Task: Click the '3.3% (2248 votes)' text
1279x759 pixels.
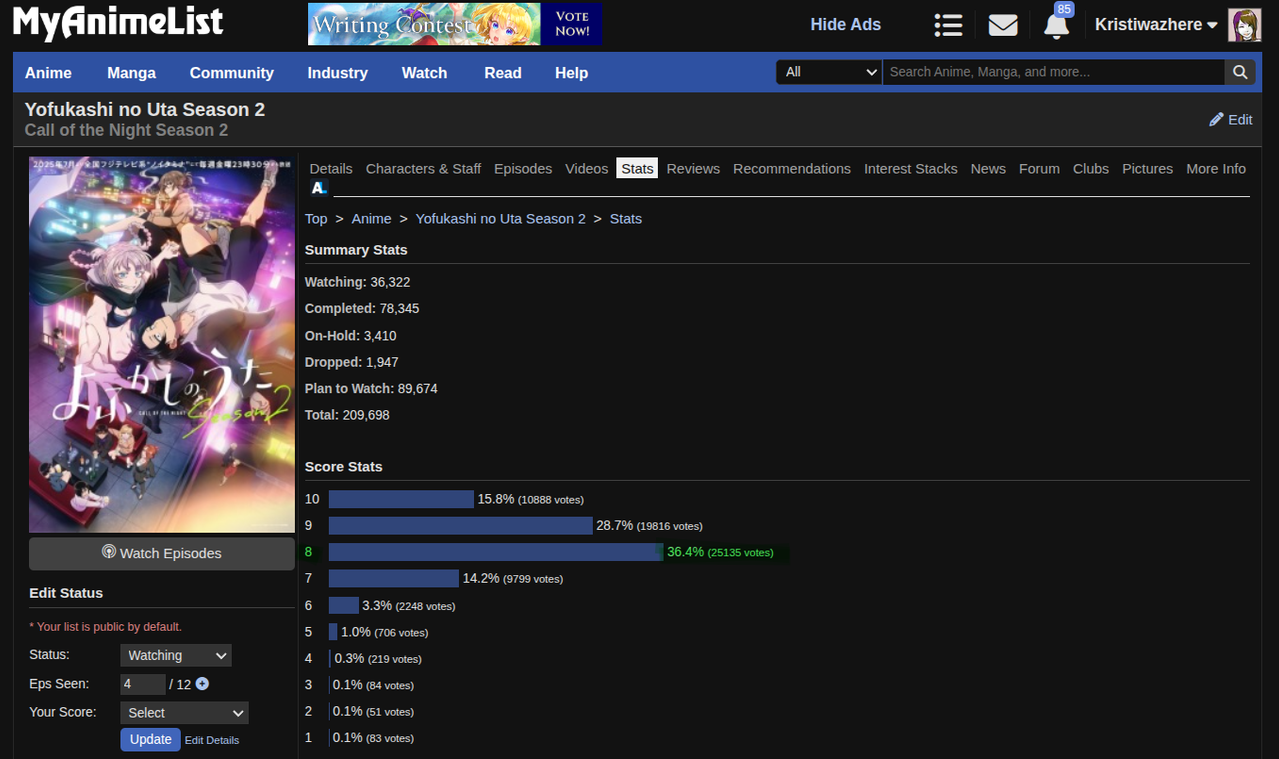Action: (409, 605)
